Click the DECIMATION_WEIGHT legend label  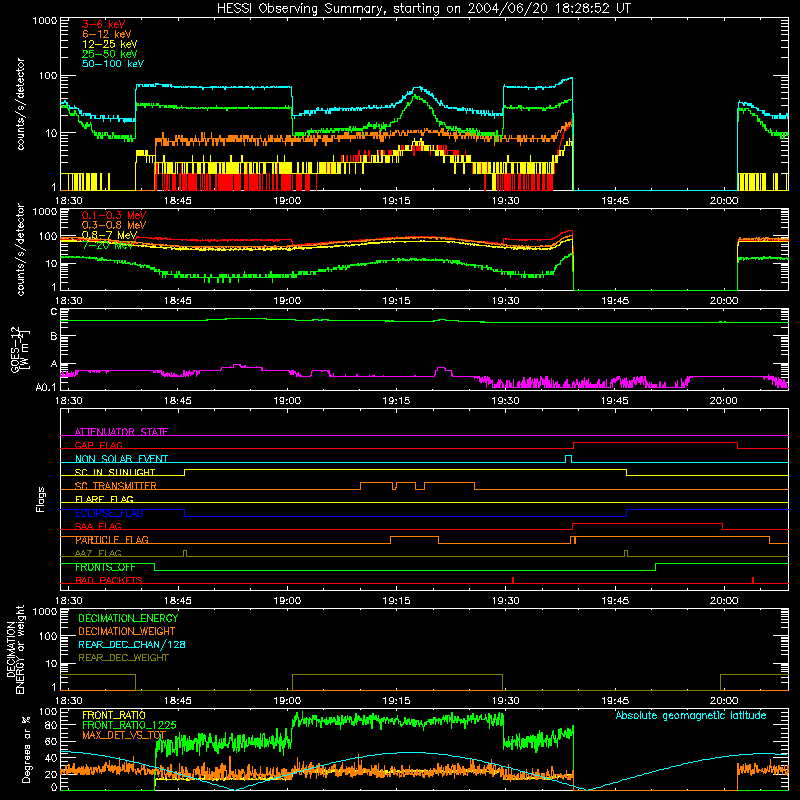[x=127, y=631]
